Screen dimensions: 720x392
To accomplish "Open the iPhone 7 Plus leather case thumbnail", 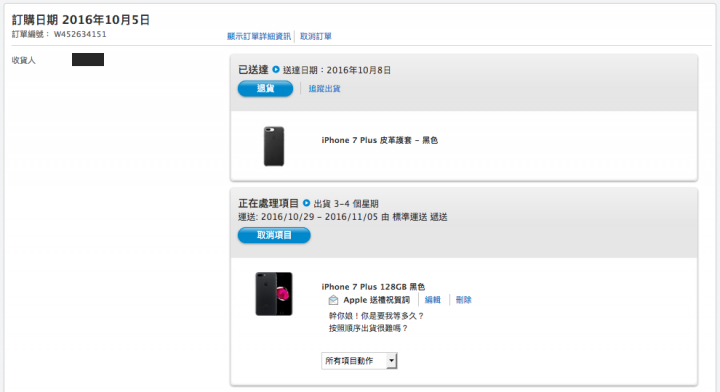I will click(274, 146).
